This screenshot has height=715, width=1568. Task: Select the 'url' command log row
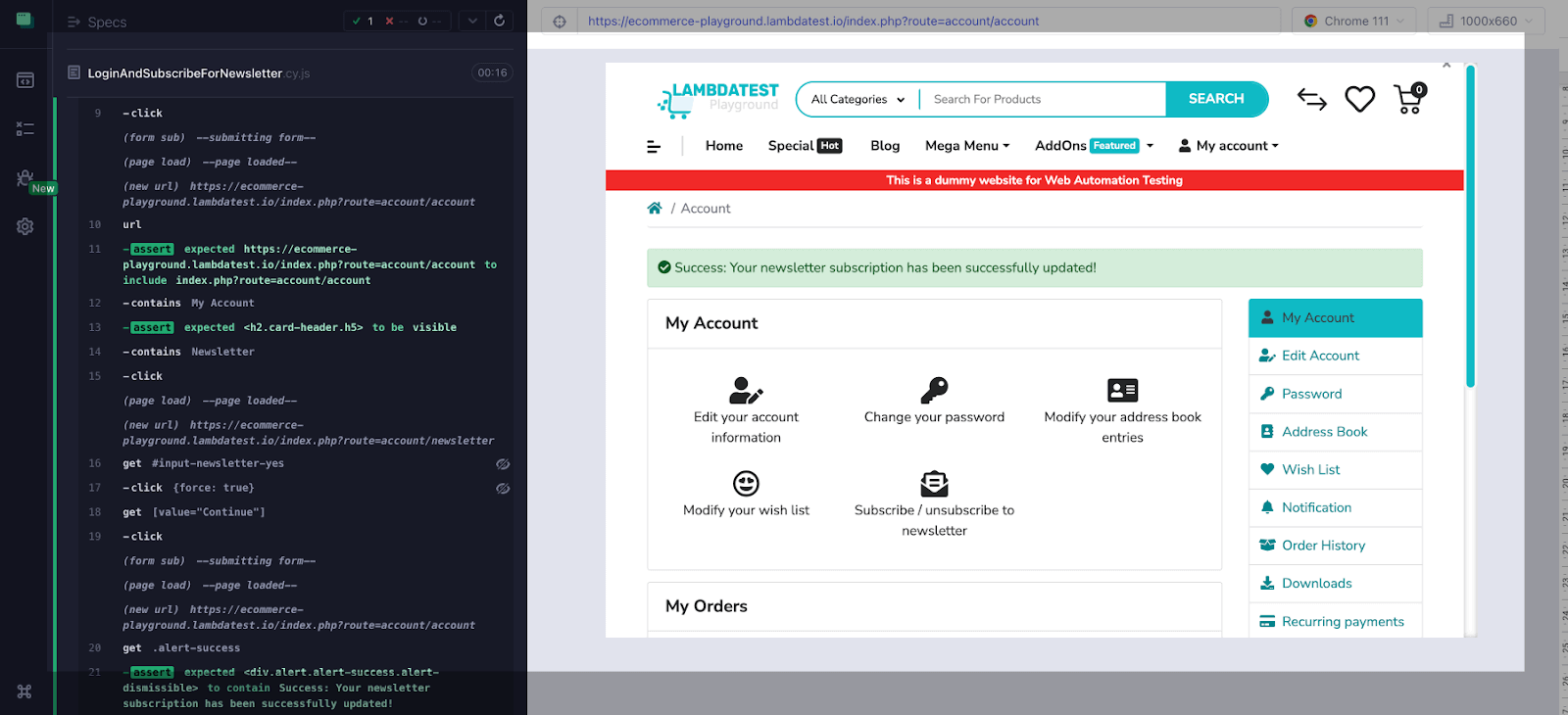(294, 224)
